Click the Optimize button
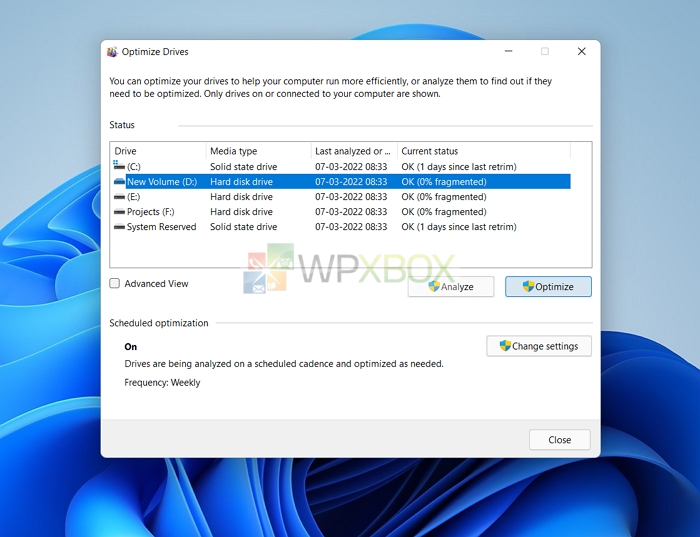Viewport: 700px width, 537px height. pos(548,287)
